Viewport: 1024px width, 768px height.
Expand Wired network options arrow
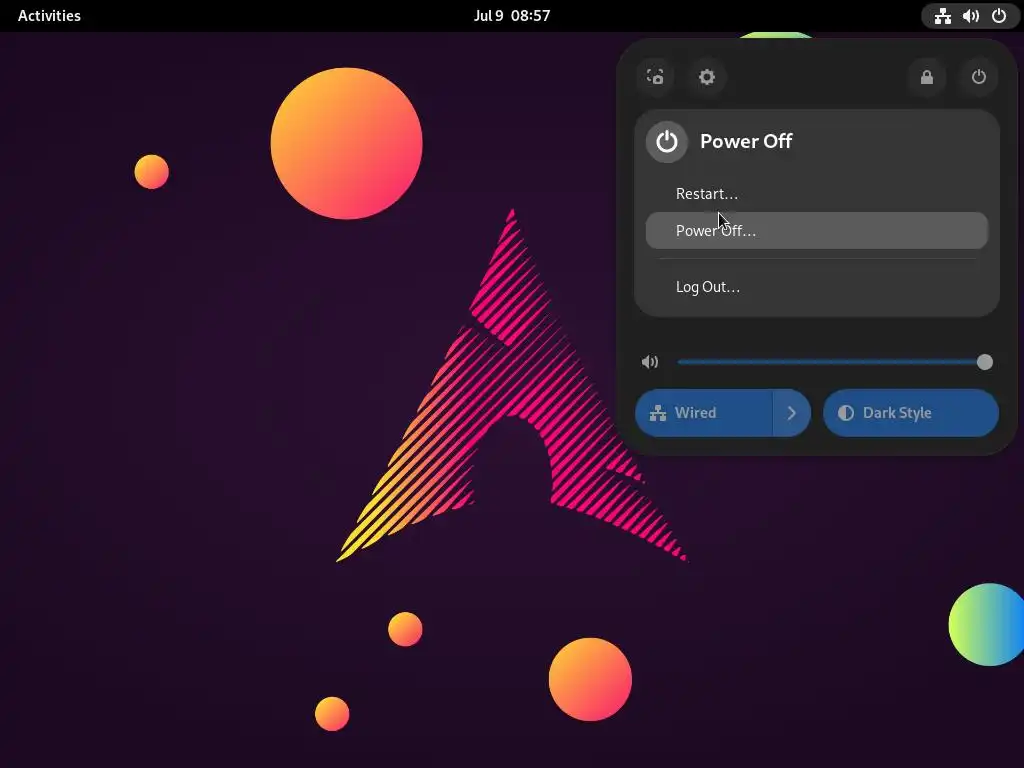click(x=792, y=413)
